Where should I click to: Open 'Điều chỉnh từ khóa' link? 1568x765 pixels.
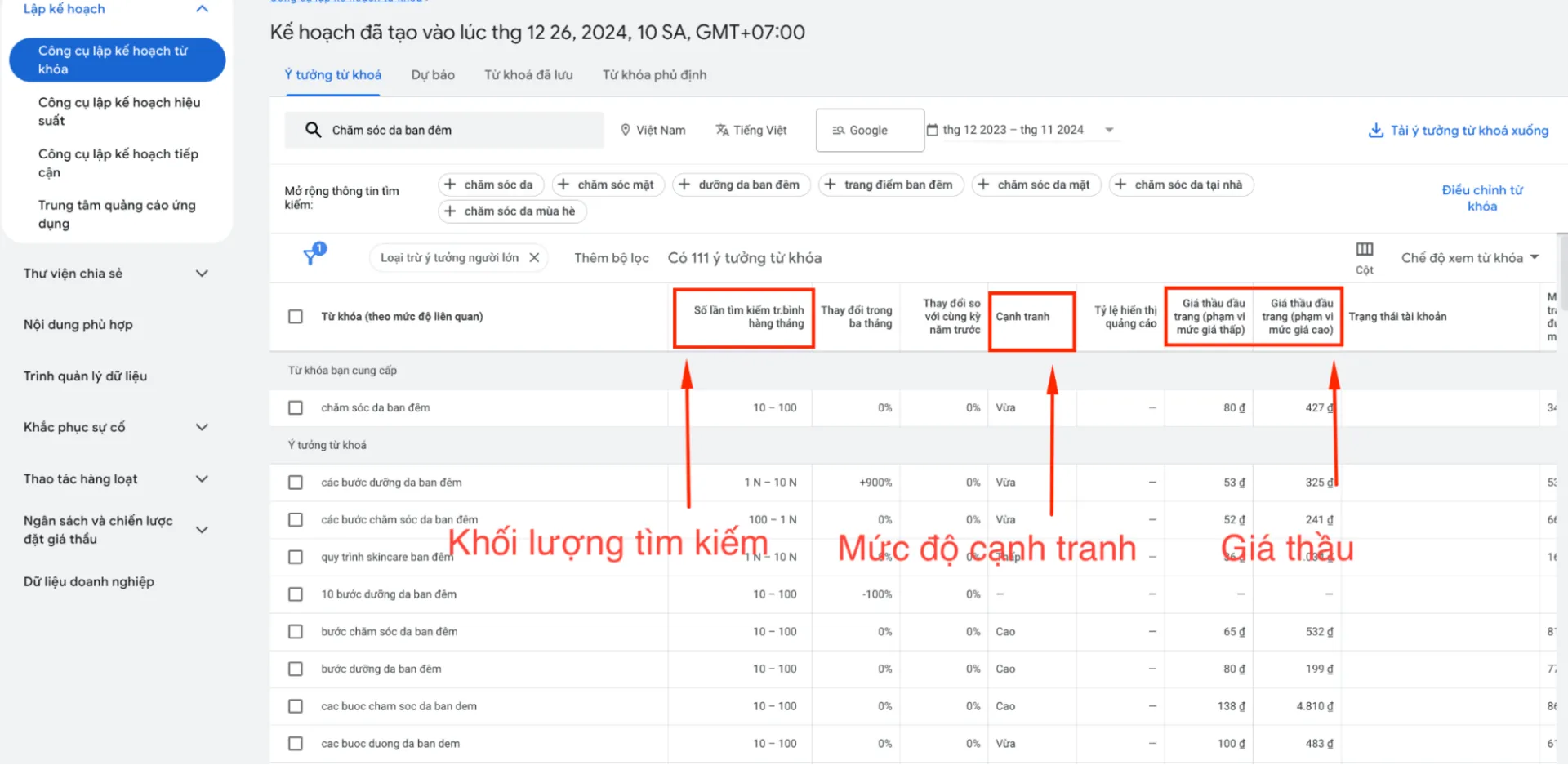[x=1482, y=198]
